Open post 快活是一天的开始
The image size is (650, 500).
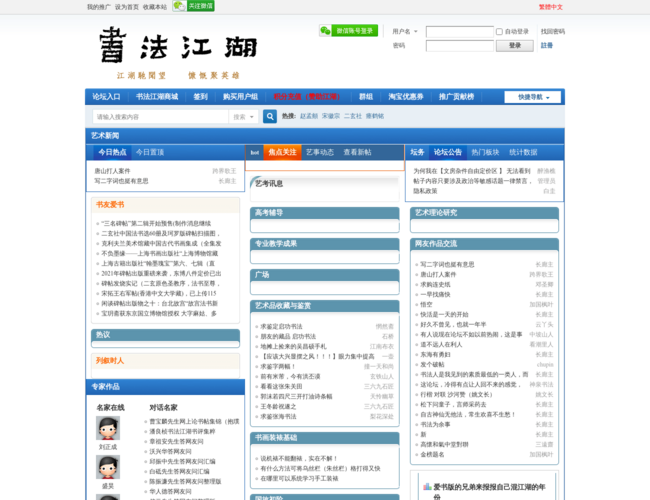click(x=444, y=315)
